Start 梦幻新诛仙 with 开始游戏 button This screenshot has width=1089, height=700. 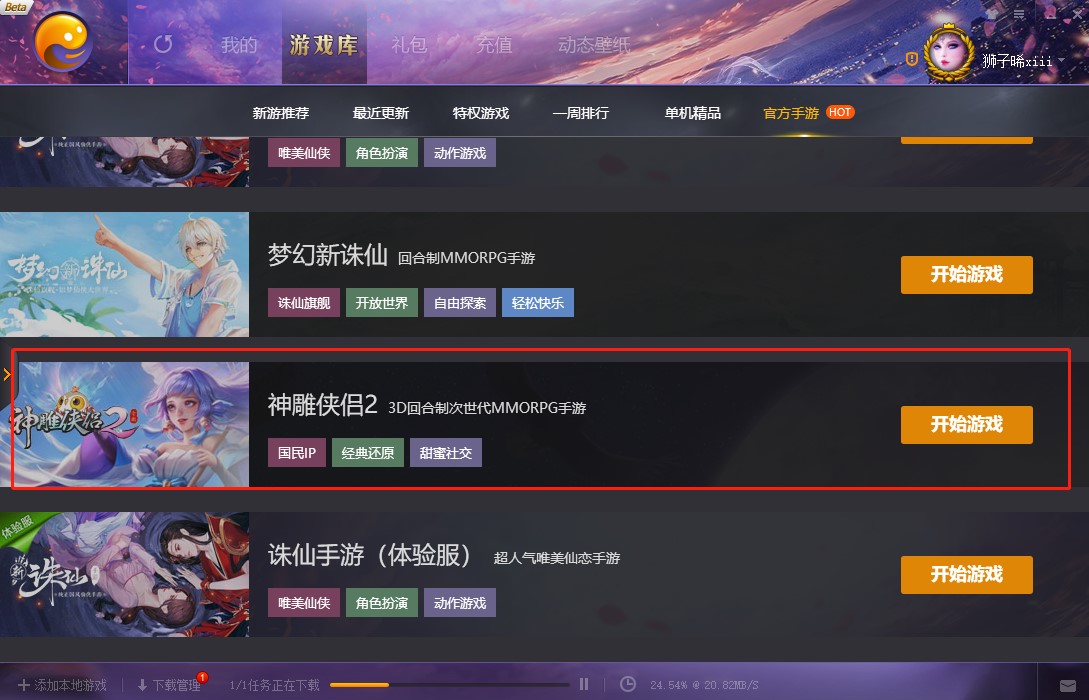point(967,275)
